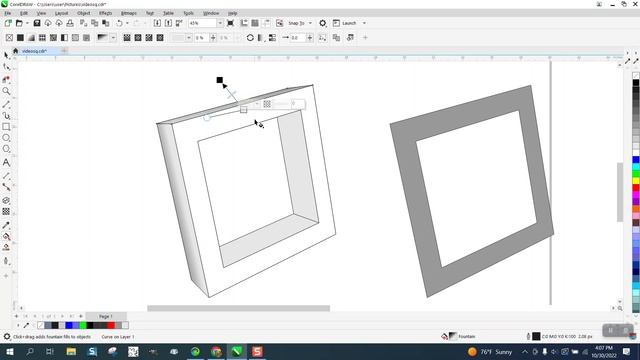Expand the Undo history dropdown arrow
640x360 pixels.
(x=127, y=23)
